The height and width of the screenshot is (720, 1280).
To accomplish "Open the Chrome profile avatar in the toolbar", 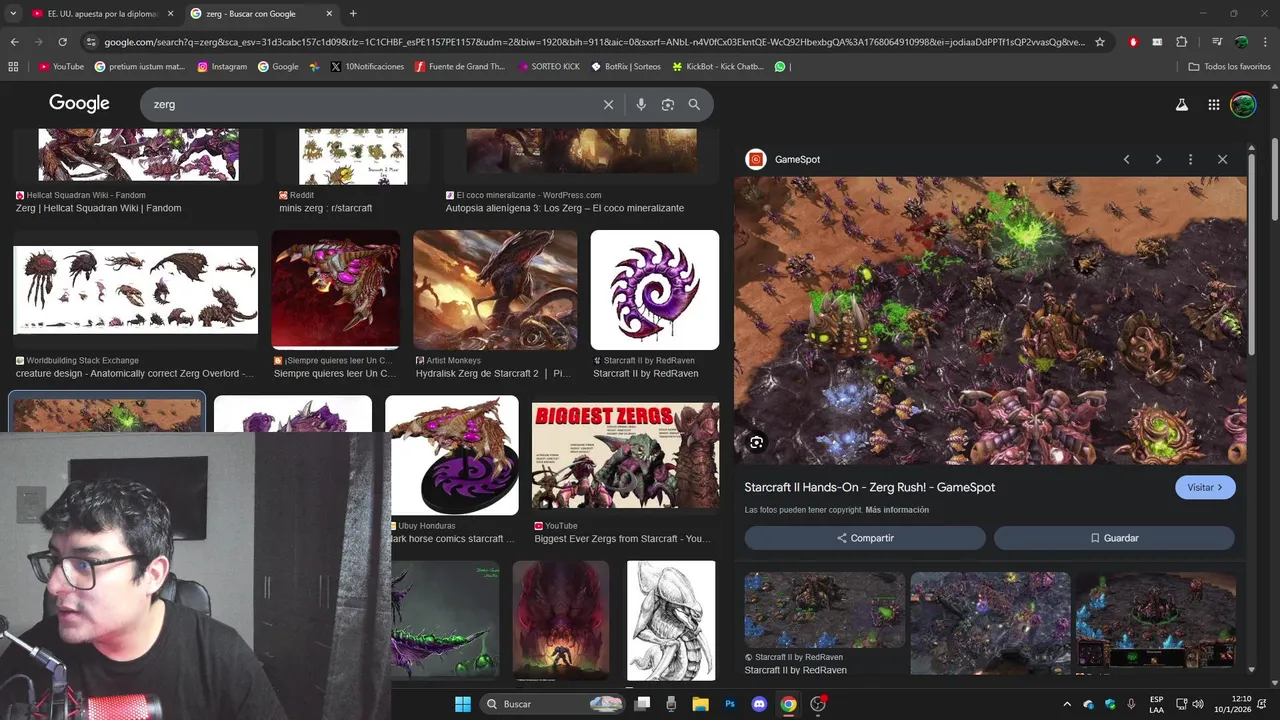I will pyautogui.click(x=1241, y=42).
